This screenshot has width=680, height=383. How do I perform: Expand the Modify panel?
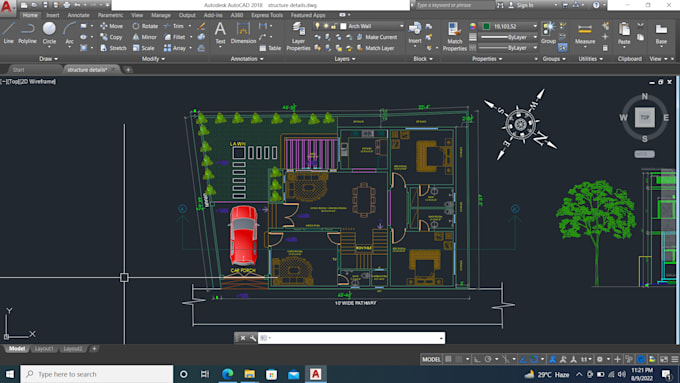point(153,59)
